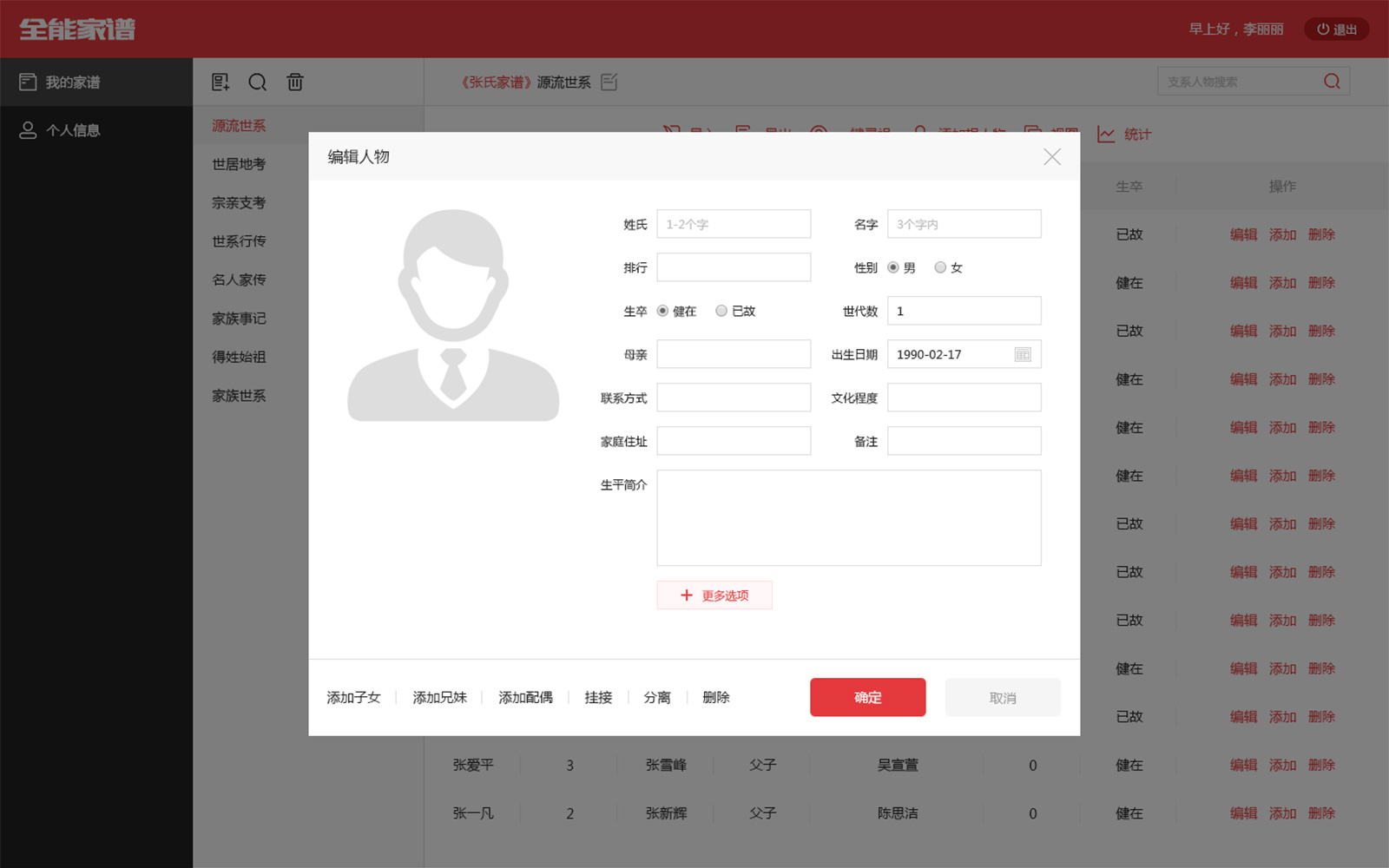Select 世居地考 section
Screen dimensions: 1389x868
coord(240,164)
